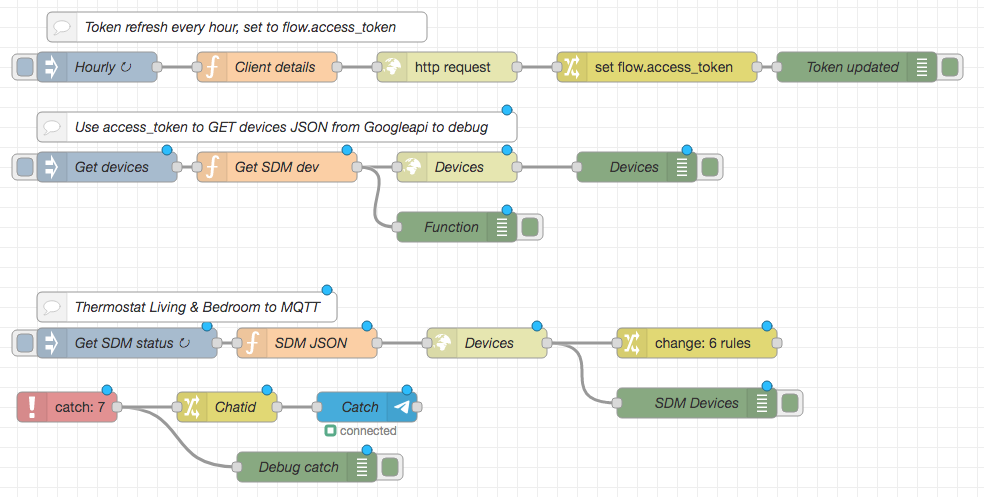
Task: Click the Thermostat comment bubble icon
Action: [x=52, y=307]
